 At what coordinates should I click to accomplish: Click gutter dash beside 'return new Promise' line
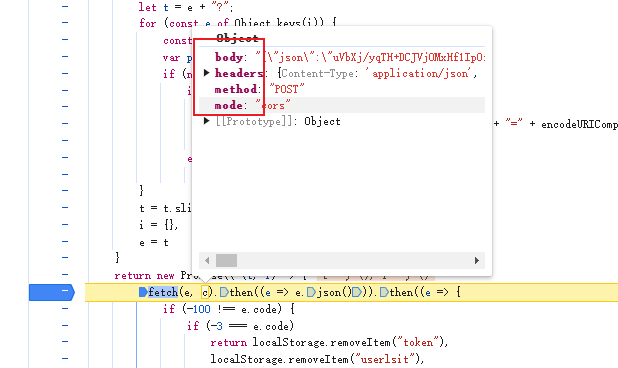65,275
